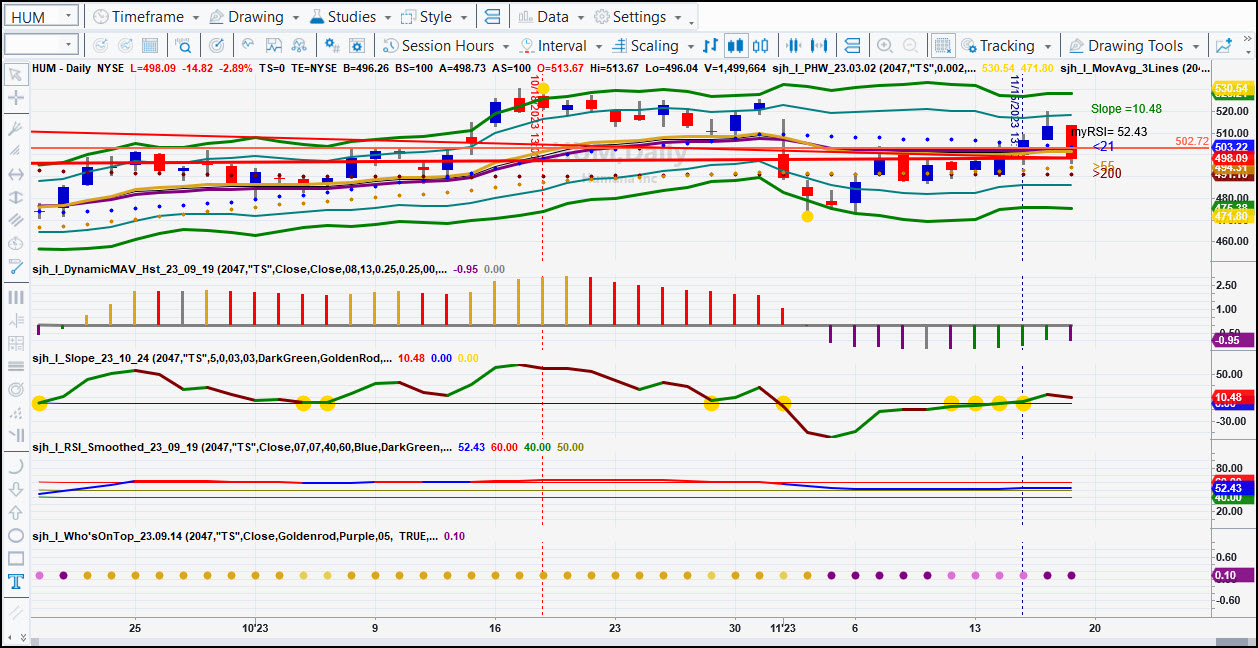The image size is (1258, 648).
Task: Open the Style menu
Action: (x=434, y=17)
